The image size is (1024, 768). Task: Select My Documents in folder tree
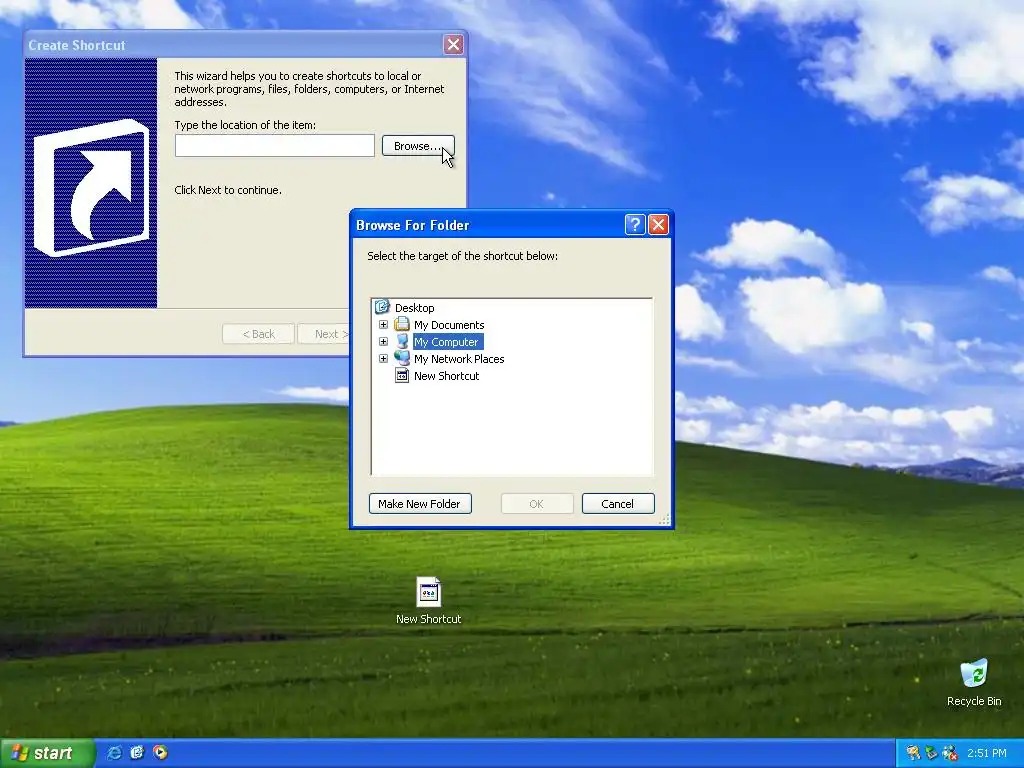(x=449, y=325)
